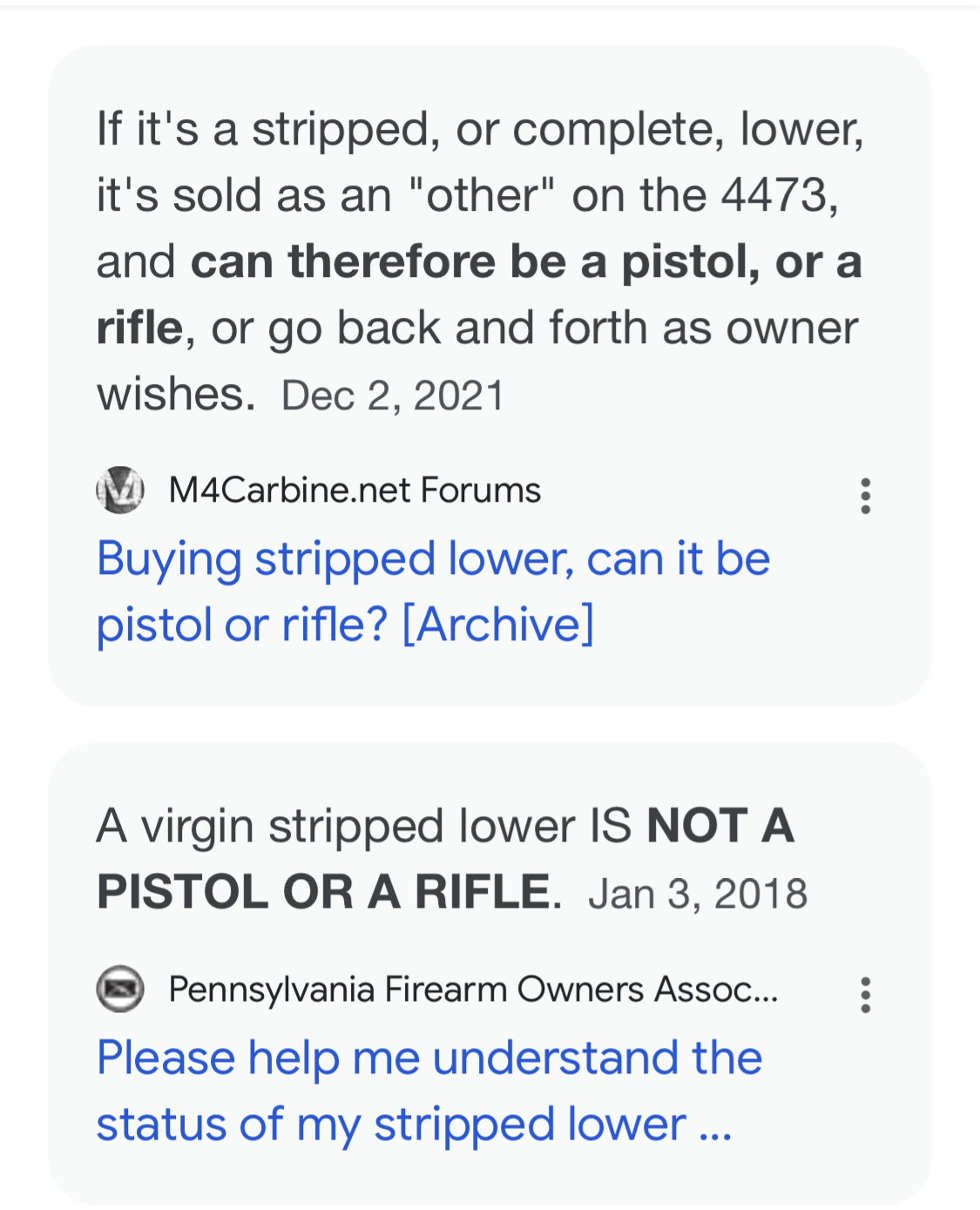The height and width of the screenshot is (1210, 980).
Task: Open the three-dot menu for Pennsylvania Firearm Owners result
Action: (865, 995)
